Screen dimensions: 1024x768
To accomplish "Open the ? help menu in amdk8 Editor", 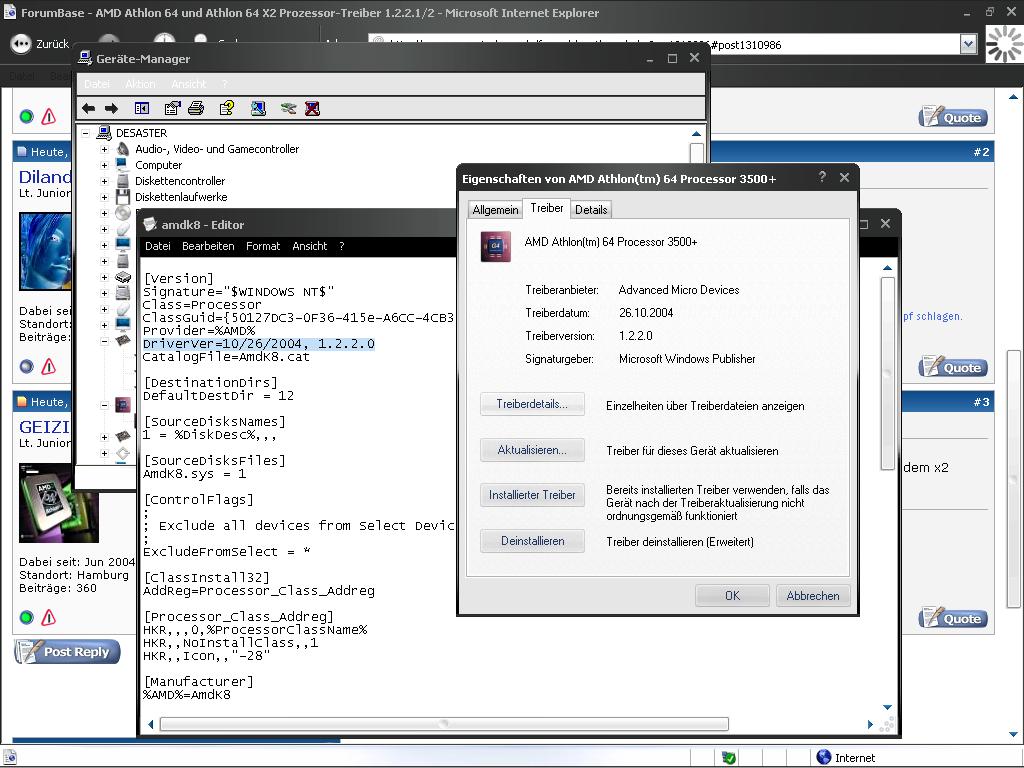I will pos(342,246).
